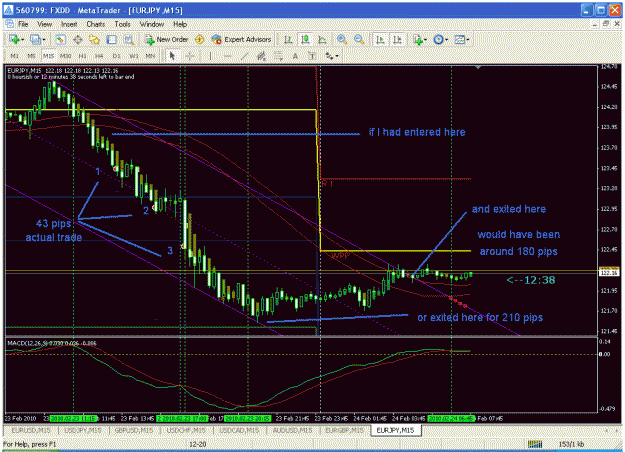The height and width of the screenshot is (452, 625).
Task: Switch timeframe to H1
Action: pyautogui.click(x=83, y=56)
